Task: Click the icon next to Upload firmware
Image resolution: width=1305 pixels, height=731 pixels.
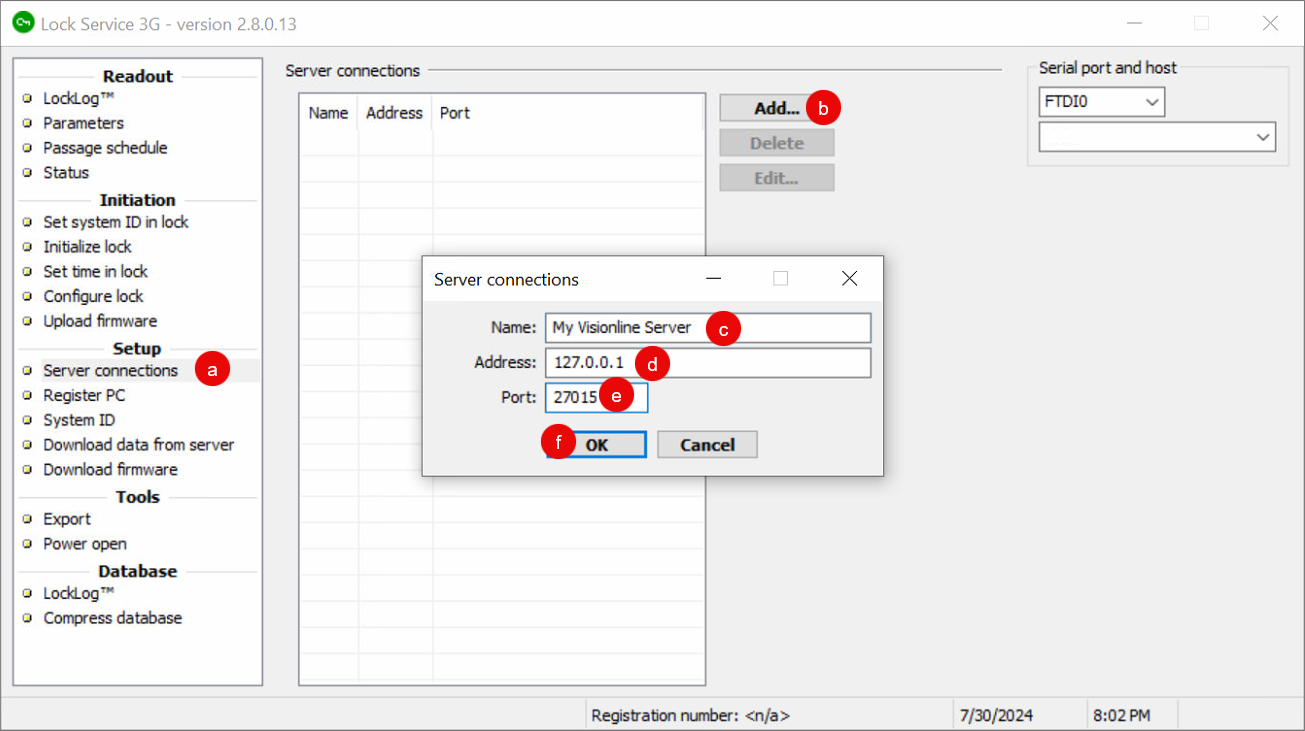Action: click(25, 321)
